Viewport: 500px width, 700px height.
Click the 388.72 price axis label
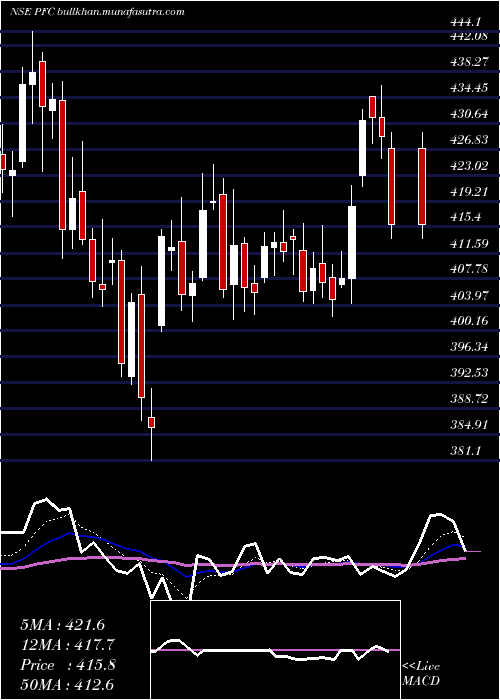click(x=469, y=399)
